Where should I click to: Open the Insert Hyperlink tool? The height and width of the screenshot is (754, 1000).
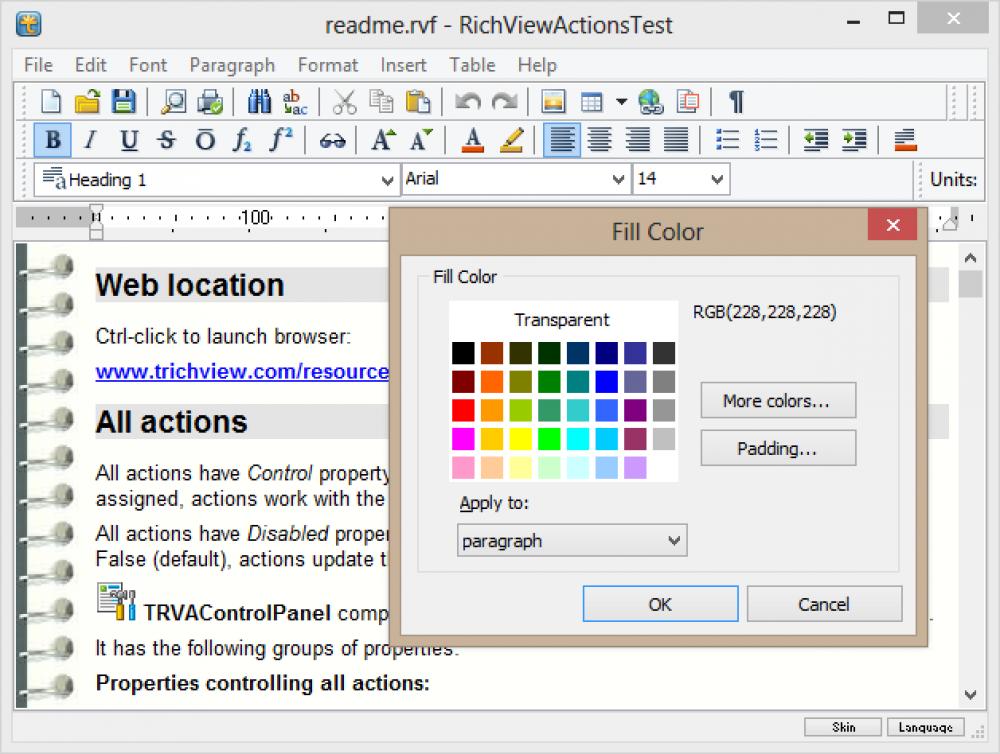tap(651, 101)
